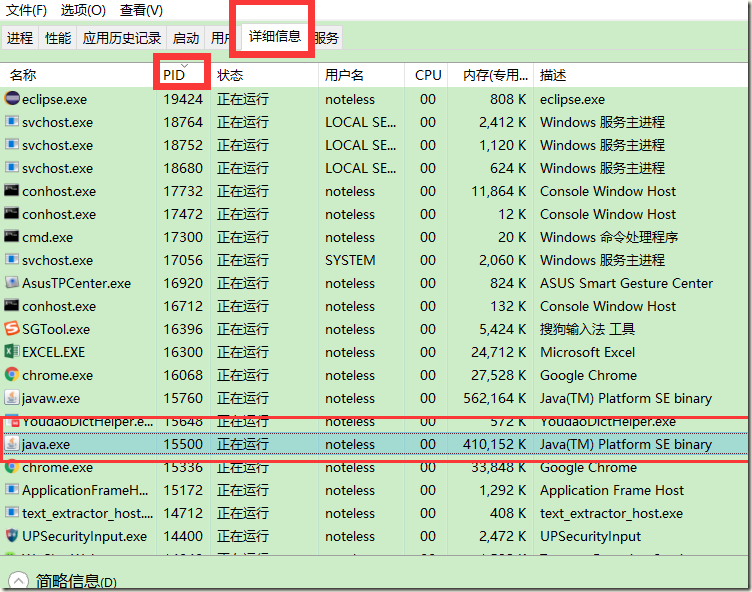752x592 pixels.
Task: Click the SGTool.exe Sogou icon
Action: (12, 329)
